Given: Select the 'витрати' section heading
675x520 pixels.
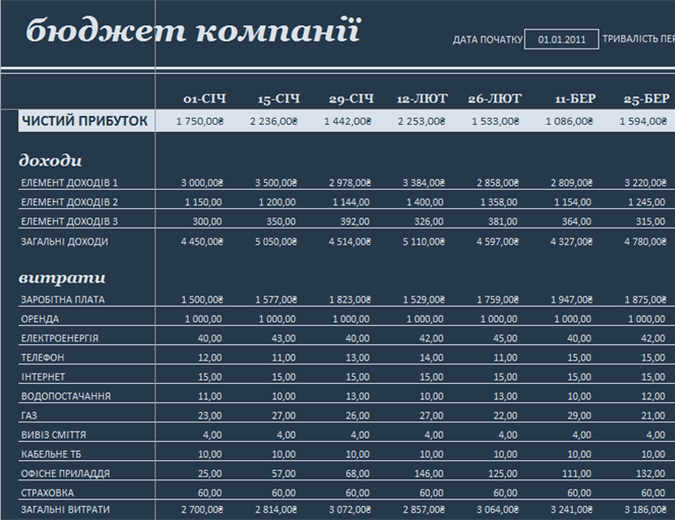Looking at the screenshot, I should (x=63, y=276).
